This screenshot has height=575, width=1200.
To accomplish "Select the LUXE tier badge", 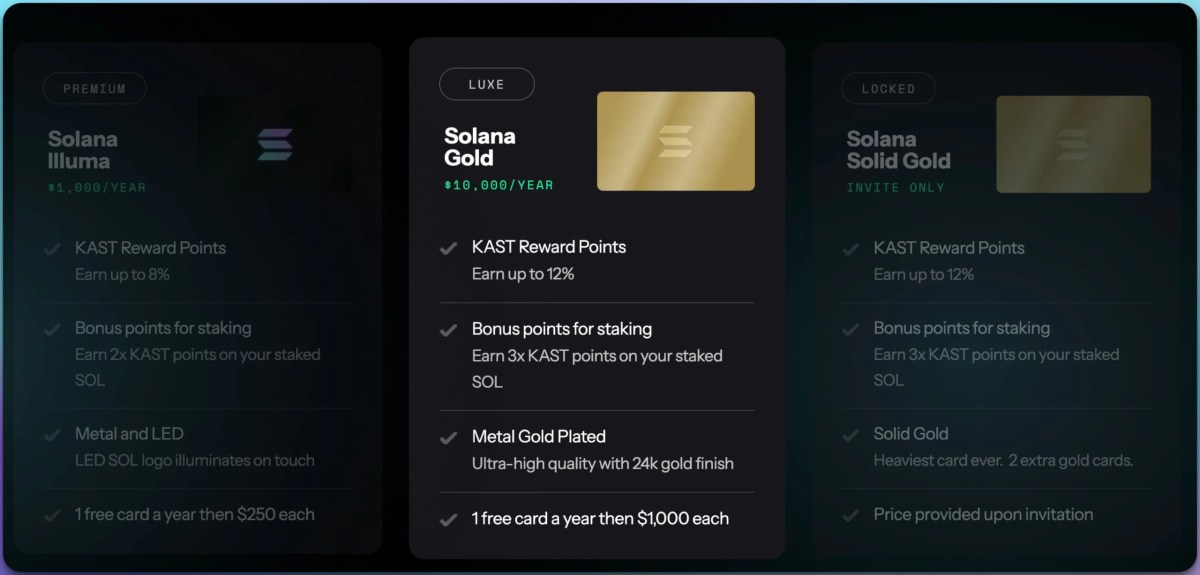I will [487, 85].
